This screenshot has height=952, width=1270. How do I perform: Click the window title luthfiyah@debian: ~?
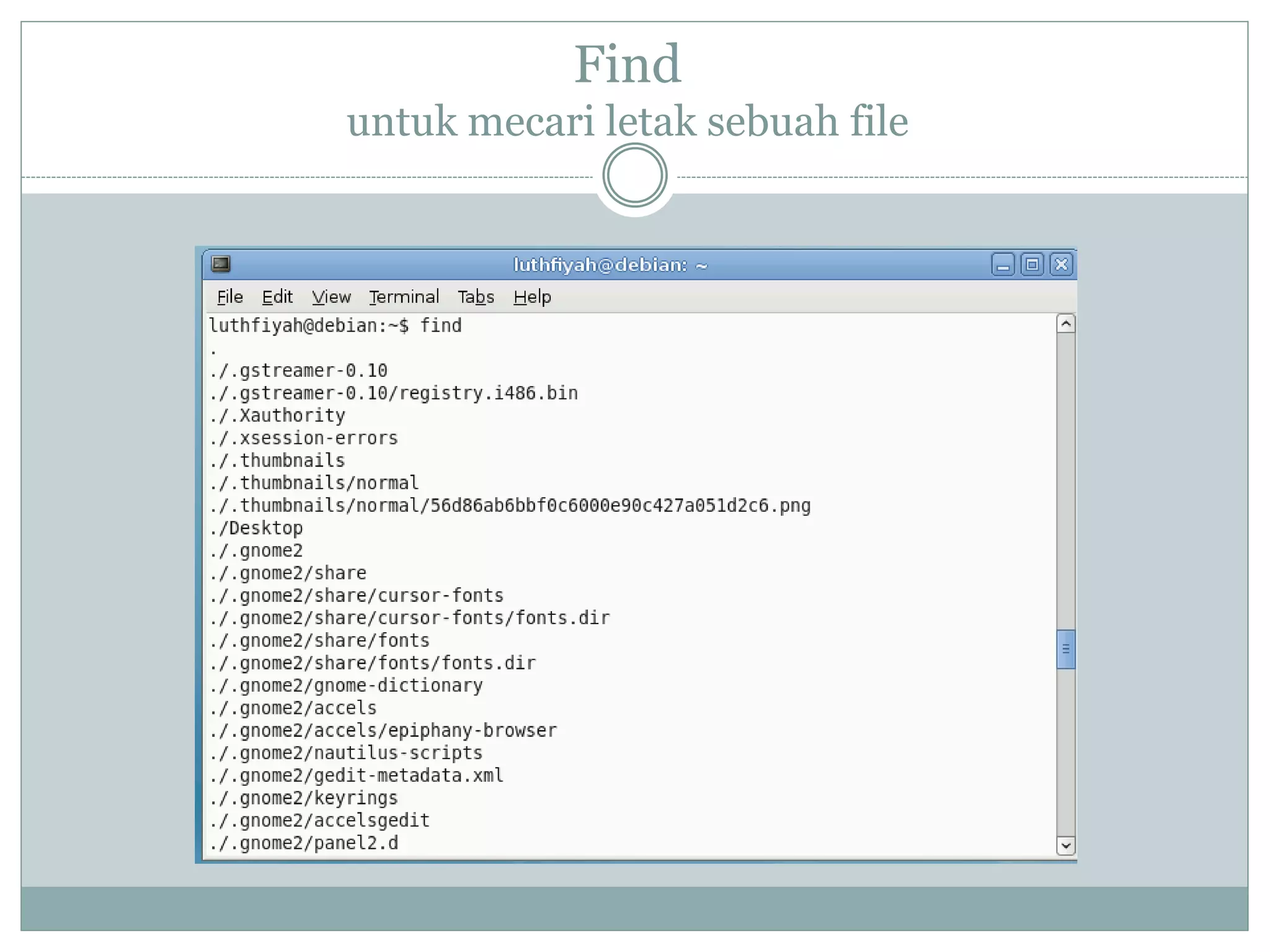[610, 265]
